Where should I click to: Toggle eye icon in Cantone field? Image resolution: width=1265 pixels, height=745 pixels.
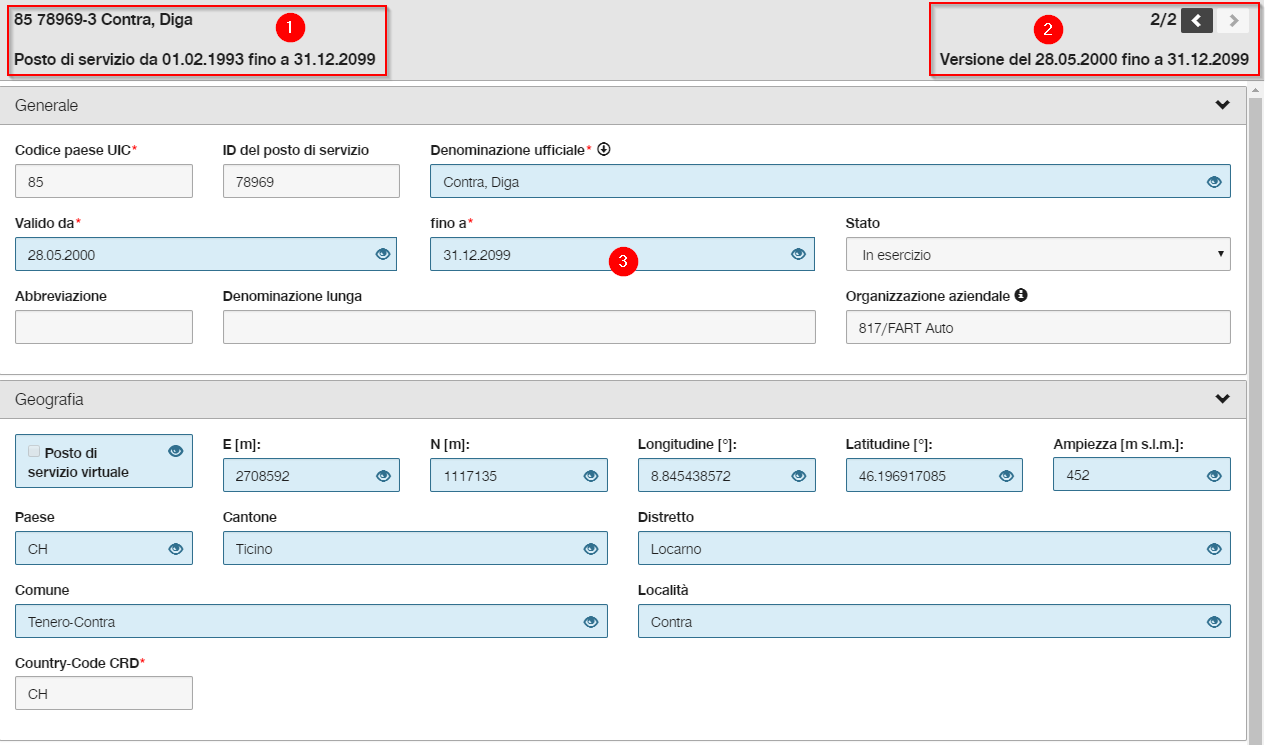(x=590, y=548)
